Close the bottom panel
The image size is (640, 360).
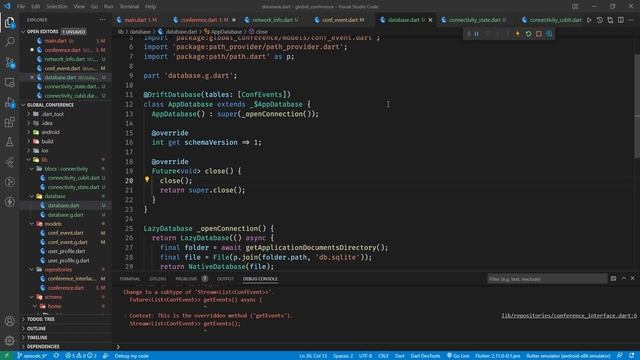coord(633,278)
